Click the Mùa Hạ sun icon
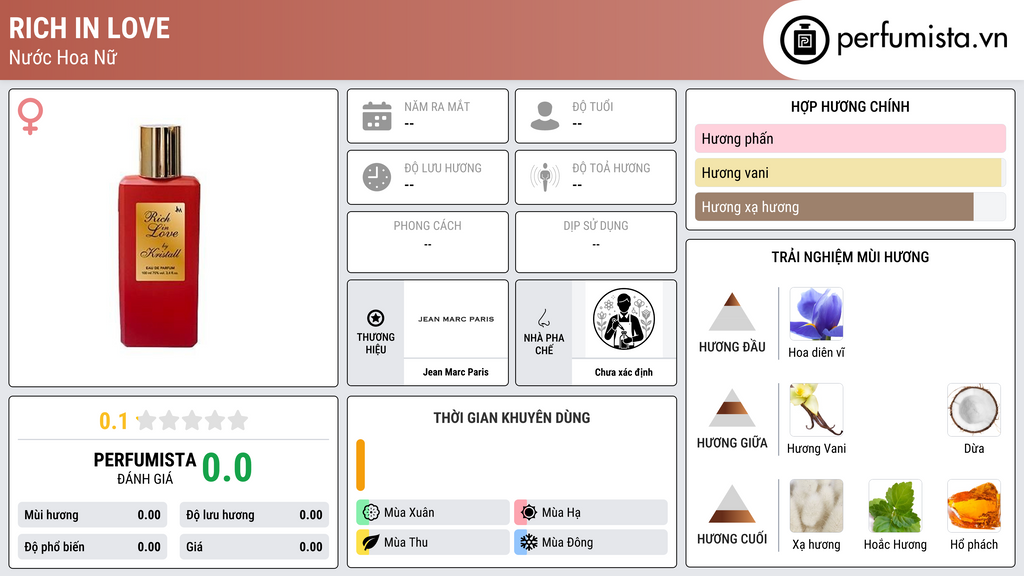 [529, 512]
